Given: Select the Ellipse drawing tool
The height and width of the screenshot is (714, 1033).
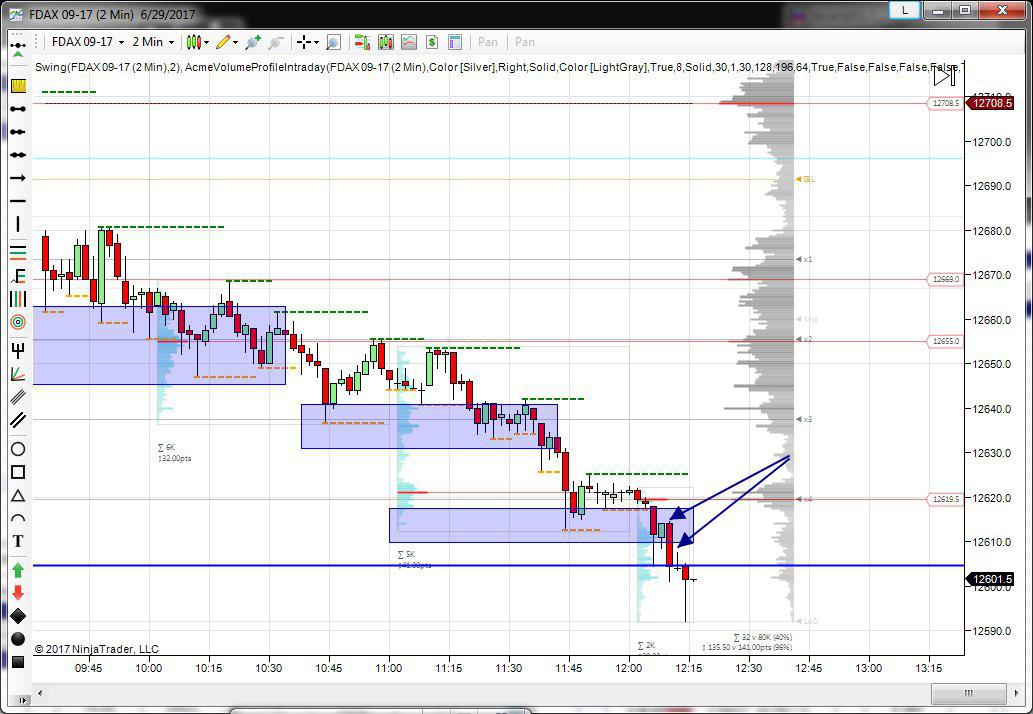Looking at the screenshot, I should coord(18,449).
